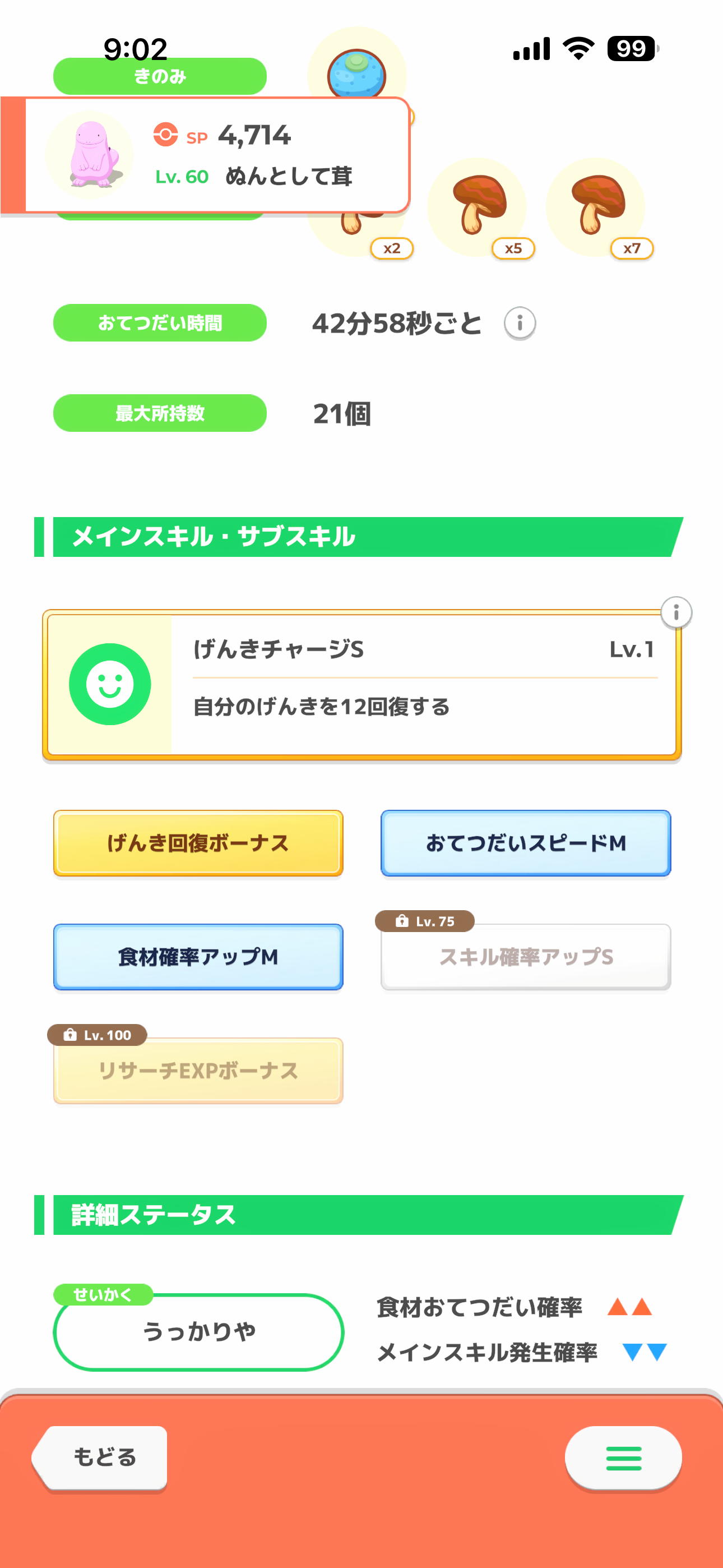Tap the green smiley げんきチャージS icon
723x1568 pixels.
pos(110,684)
